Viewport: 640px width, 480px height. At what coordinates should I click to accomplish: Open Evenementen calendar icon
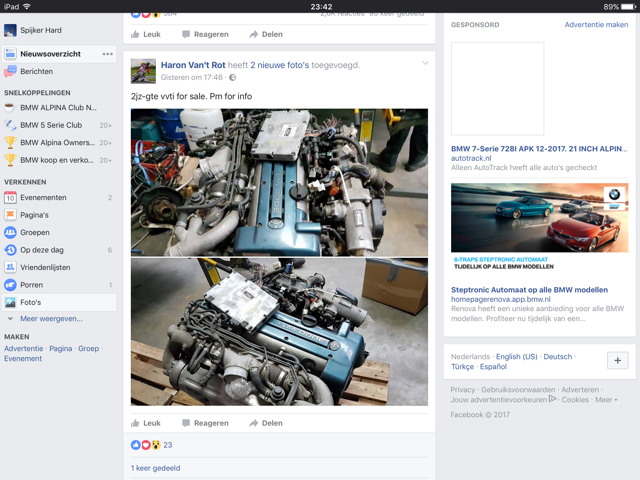click(x=10, y=198)
